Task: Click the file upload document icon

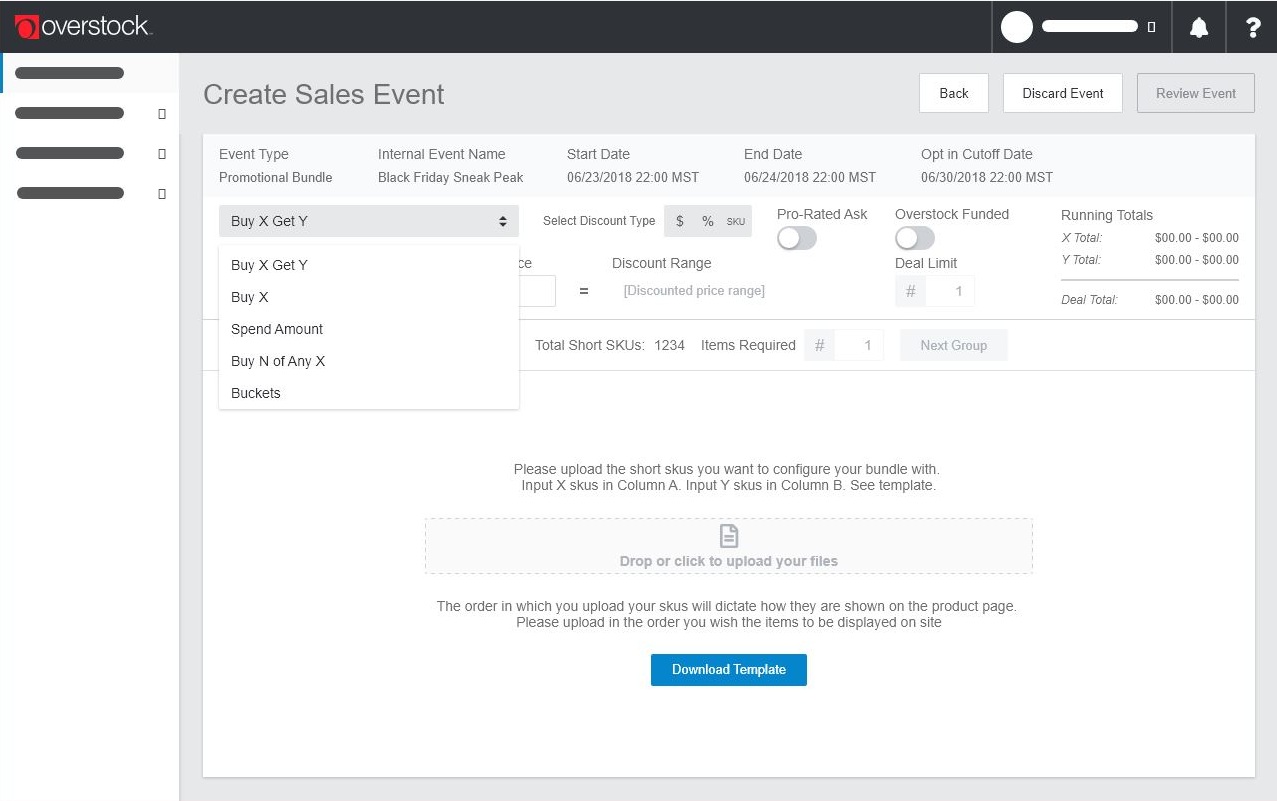Action: [x=729, y=537]
